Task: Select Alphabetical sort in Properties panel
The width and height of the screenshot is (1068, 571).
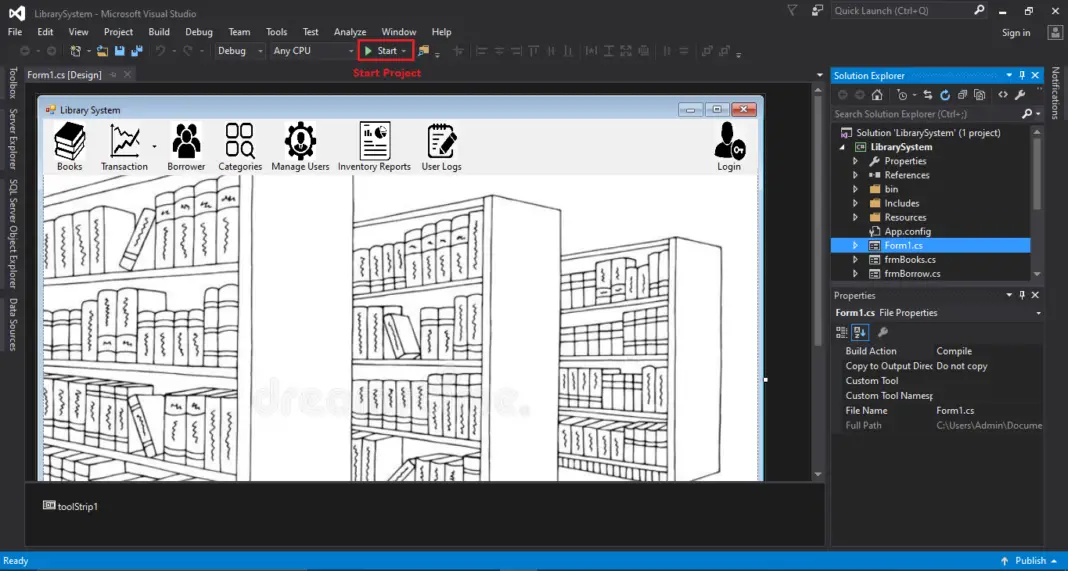Action: point(860,333)
